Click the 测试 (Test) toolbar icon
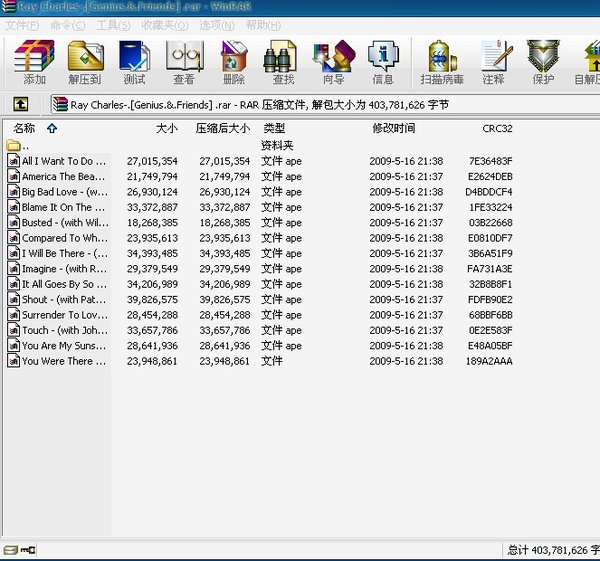Screen dimensions: 600x561 click(x=134, y=62)
